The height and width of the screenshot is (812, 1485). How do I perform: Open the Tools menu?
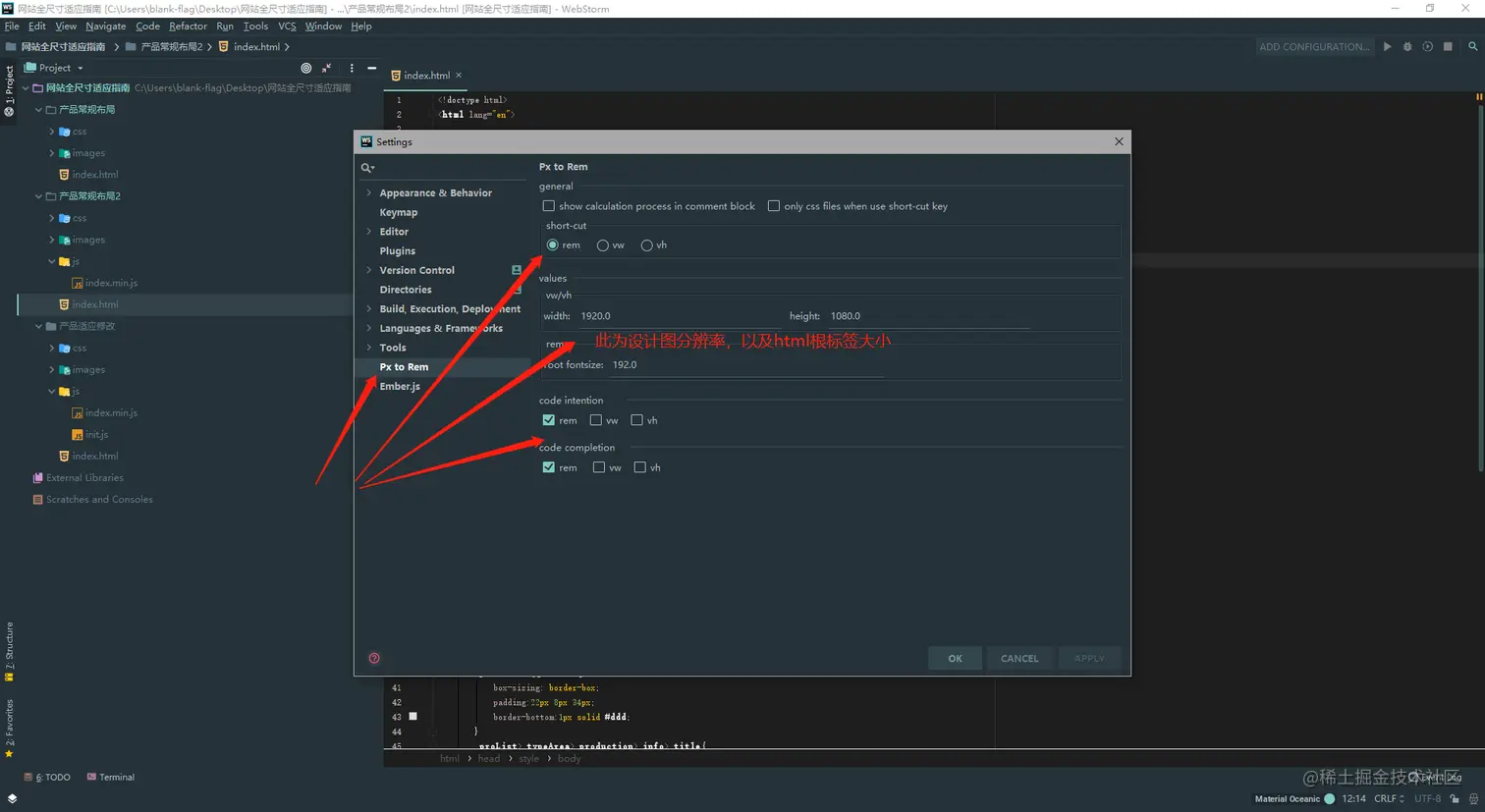[255, 27]
